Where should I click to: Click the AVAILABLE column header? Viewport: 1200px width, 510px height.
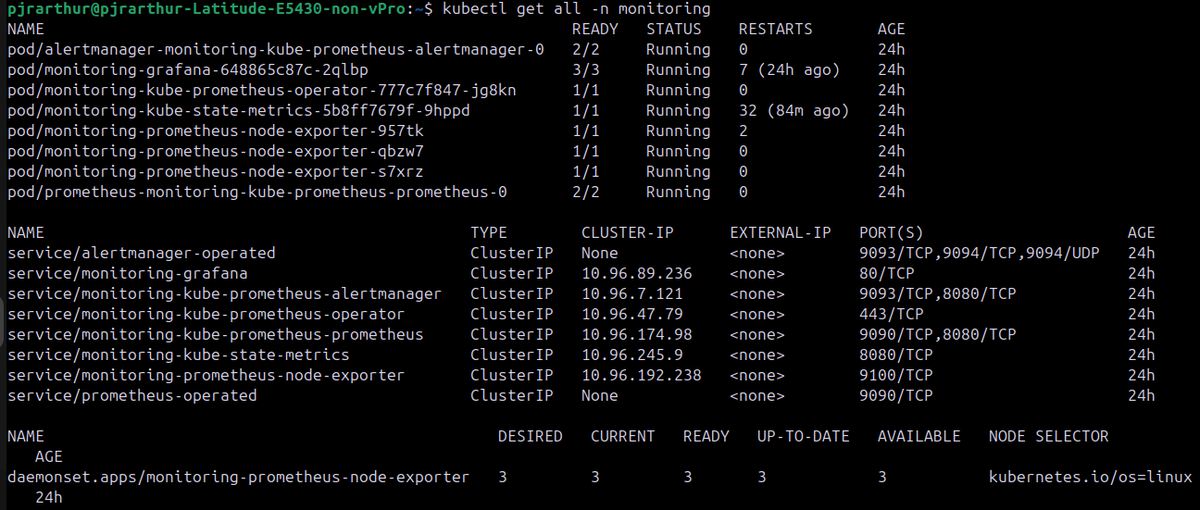919,436
